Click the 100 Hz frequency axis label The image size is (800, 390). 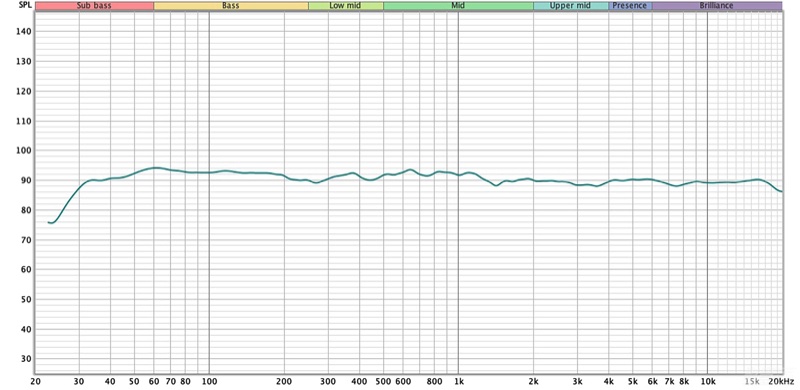(209, 381)
